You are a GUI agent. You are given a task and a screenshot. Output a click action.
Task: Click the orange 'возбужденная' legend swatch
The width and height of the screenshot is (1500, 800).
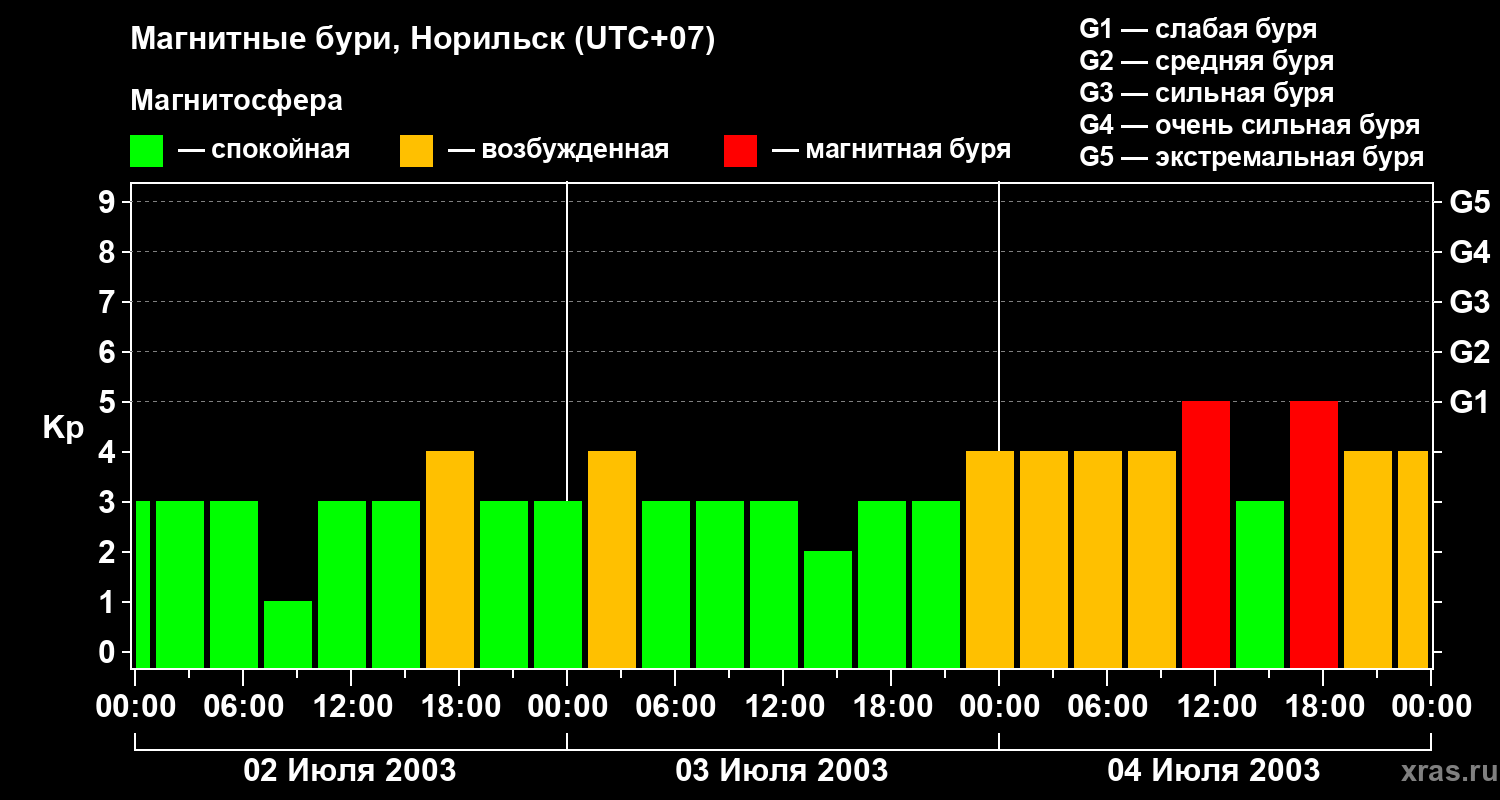[416, 151]
